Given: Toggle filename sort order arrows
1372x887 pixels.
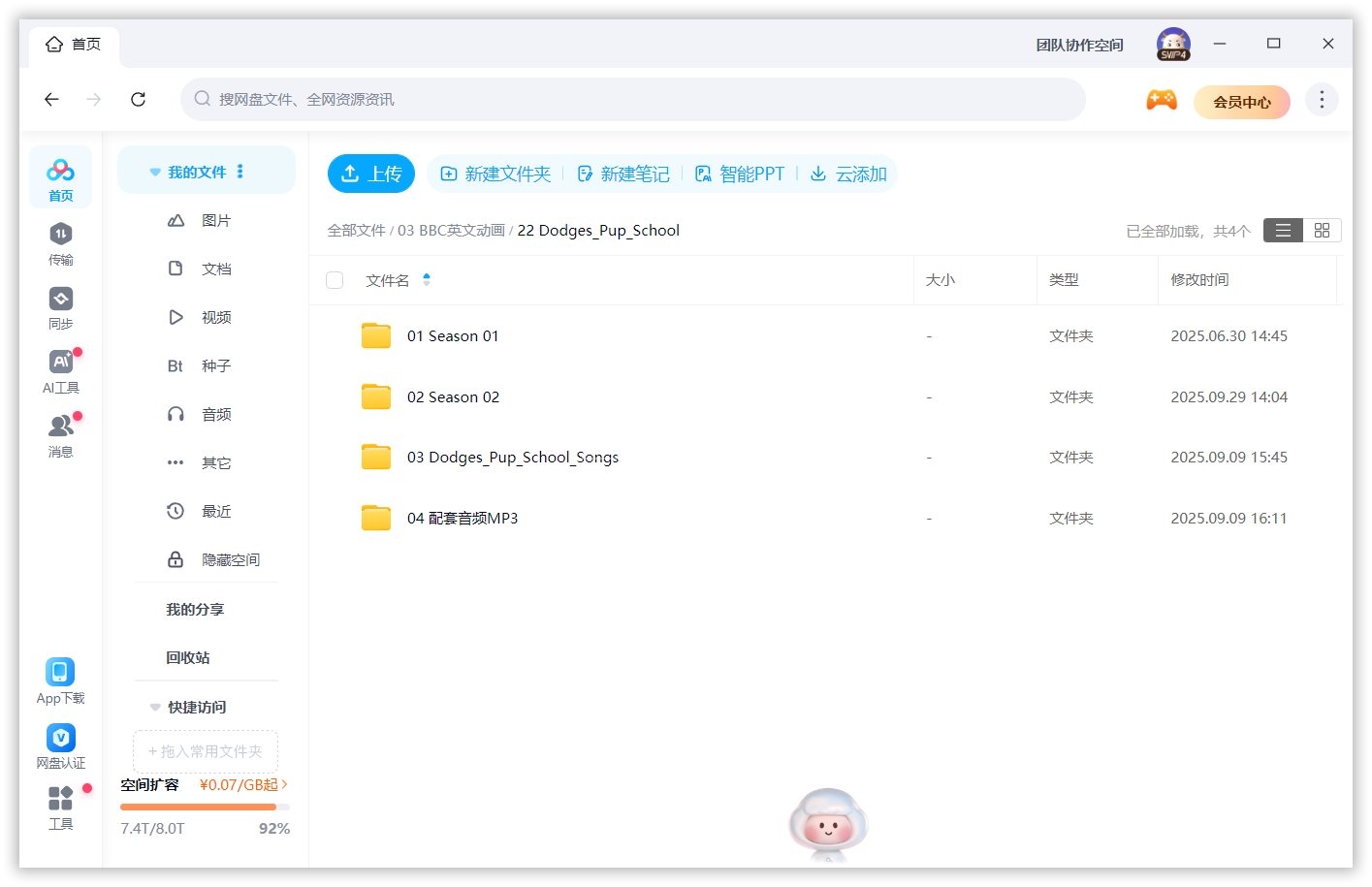Looking at the screenshot, I should click(426, 279).
